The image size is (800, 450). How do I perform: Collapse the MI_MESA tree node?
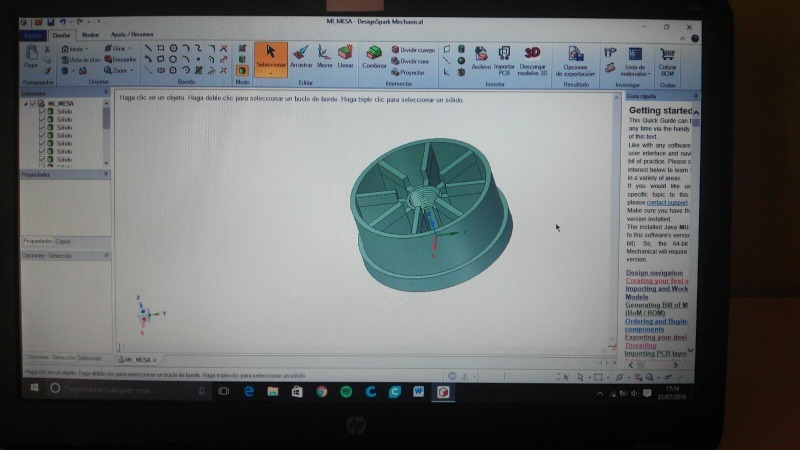coord(26,104)
